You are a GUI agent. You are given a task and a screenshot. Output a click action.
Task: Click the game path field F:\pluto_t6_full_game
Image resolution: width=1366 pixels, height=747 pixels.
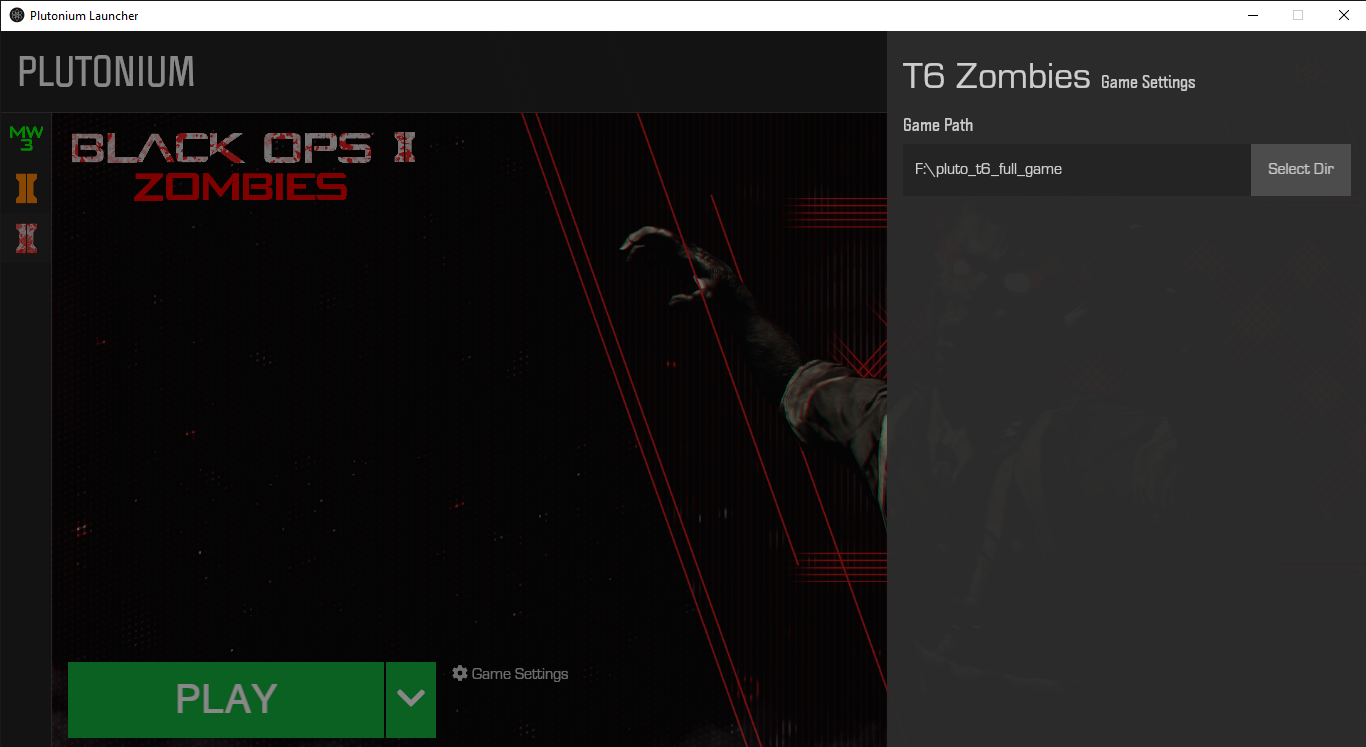(x=1077, y=169)
